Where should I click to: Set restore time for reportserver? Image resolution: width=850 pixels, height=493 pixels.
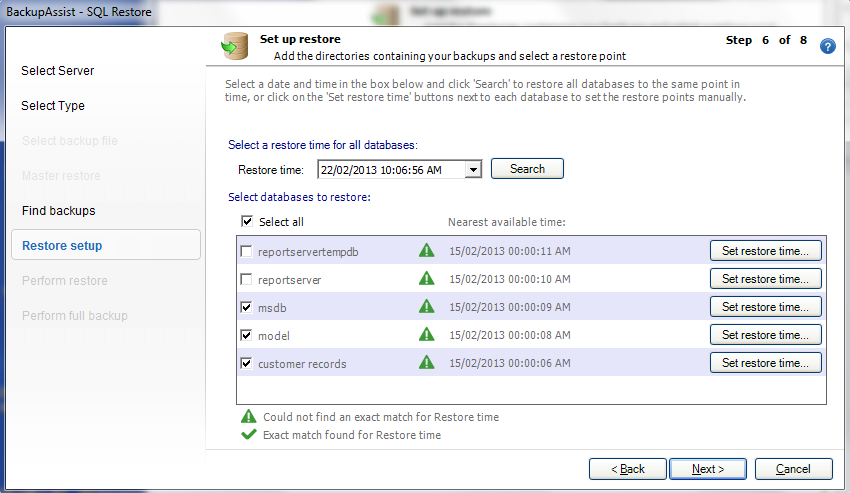(765, 279)
